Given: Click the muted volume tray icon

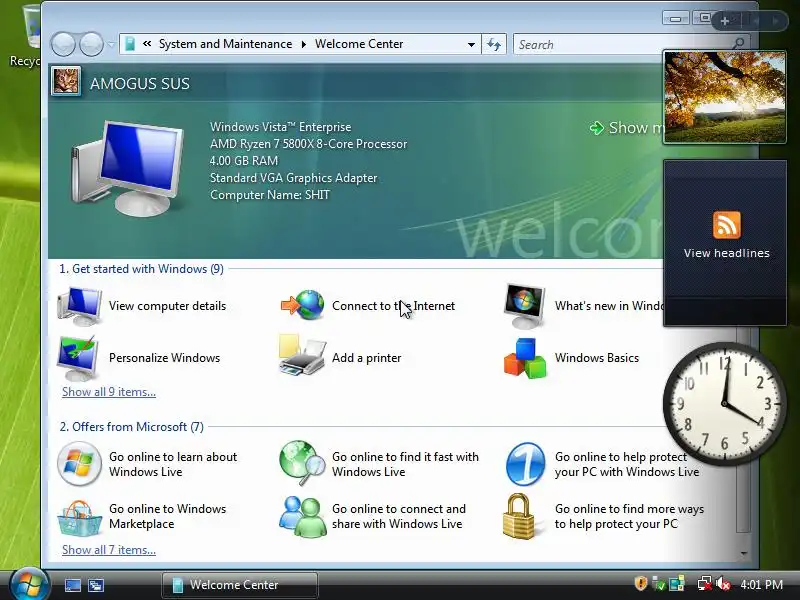Looking at the screenshot, I should 723,584.
